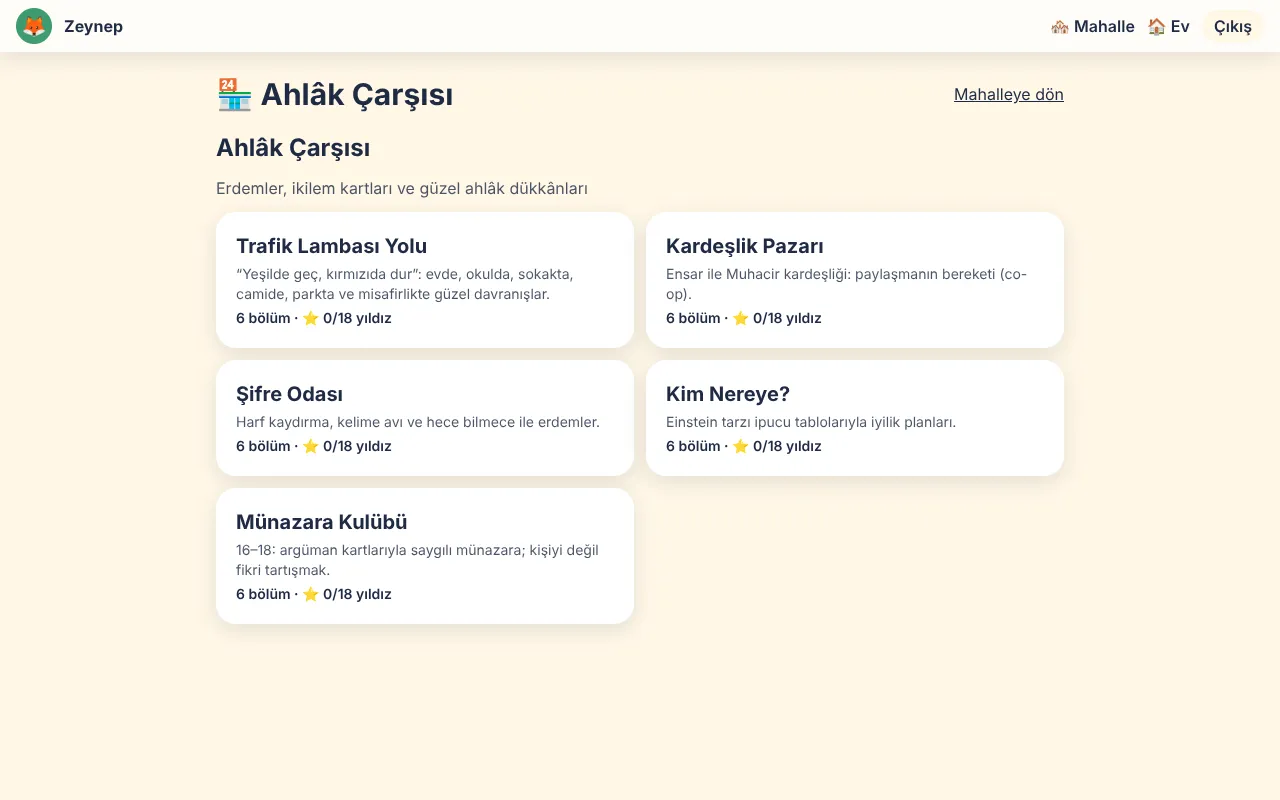1280x800 pixels.
Task: Click the star icon in Kim Nereye? card
Action: click(x=741, y=446)
